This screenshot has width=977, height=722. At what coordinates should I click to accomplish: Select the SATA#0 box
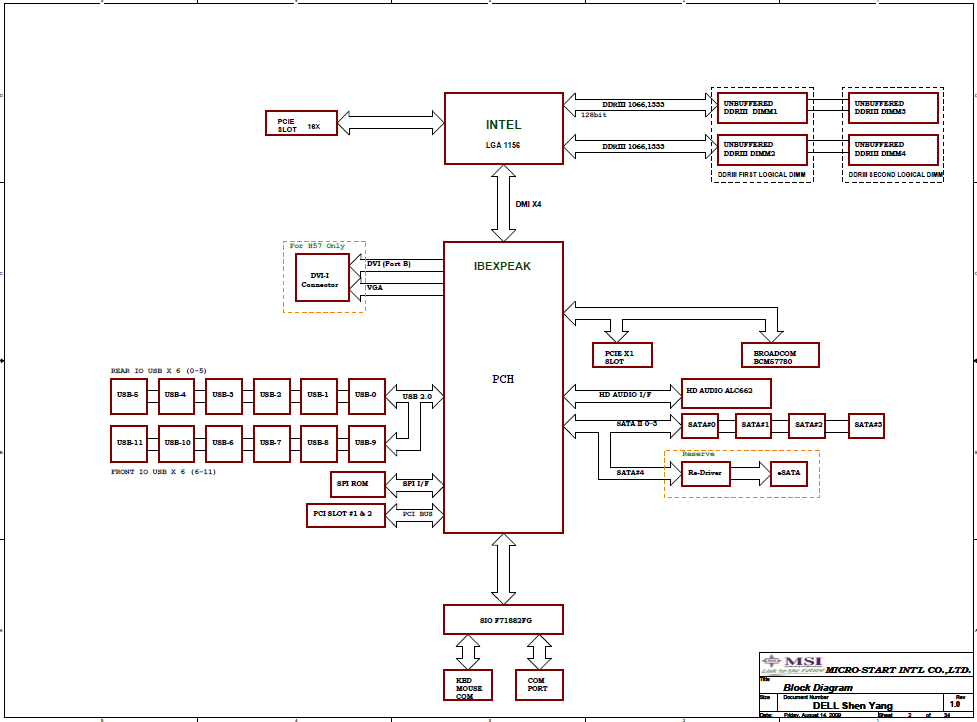[x=701, y=426]
